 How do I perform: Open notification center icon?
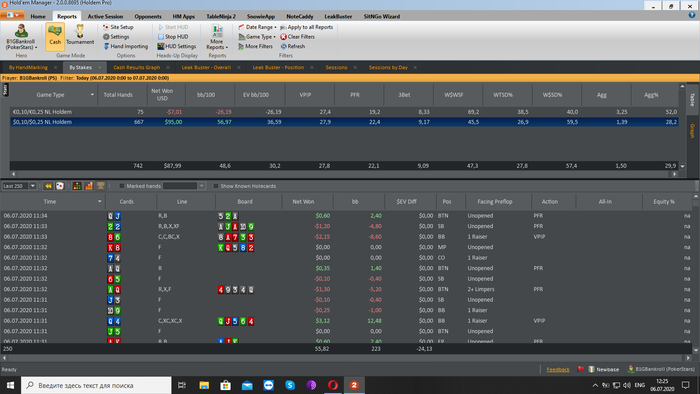click(686, 385)
